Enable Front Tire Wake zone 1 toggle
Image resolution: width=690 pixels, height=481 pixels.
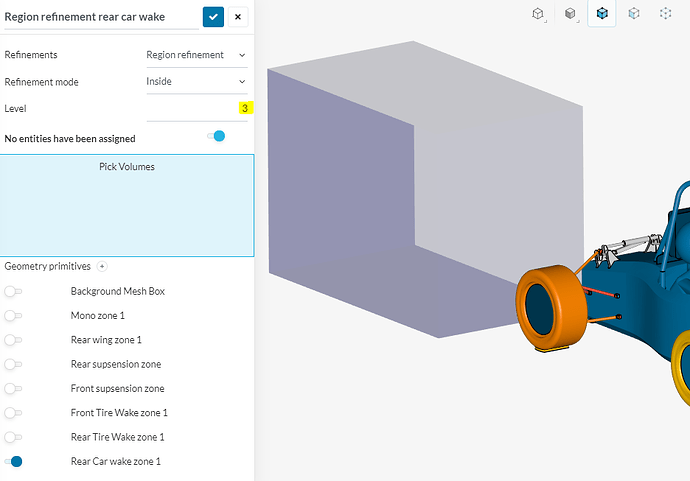[13, 413]
